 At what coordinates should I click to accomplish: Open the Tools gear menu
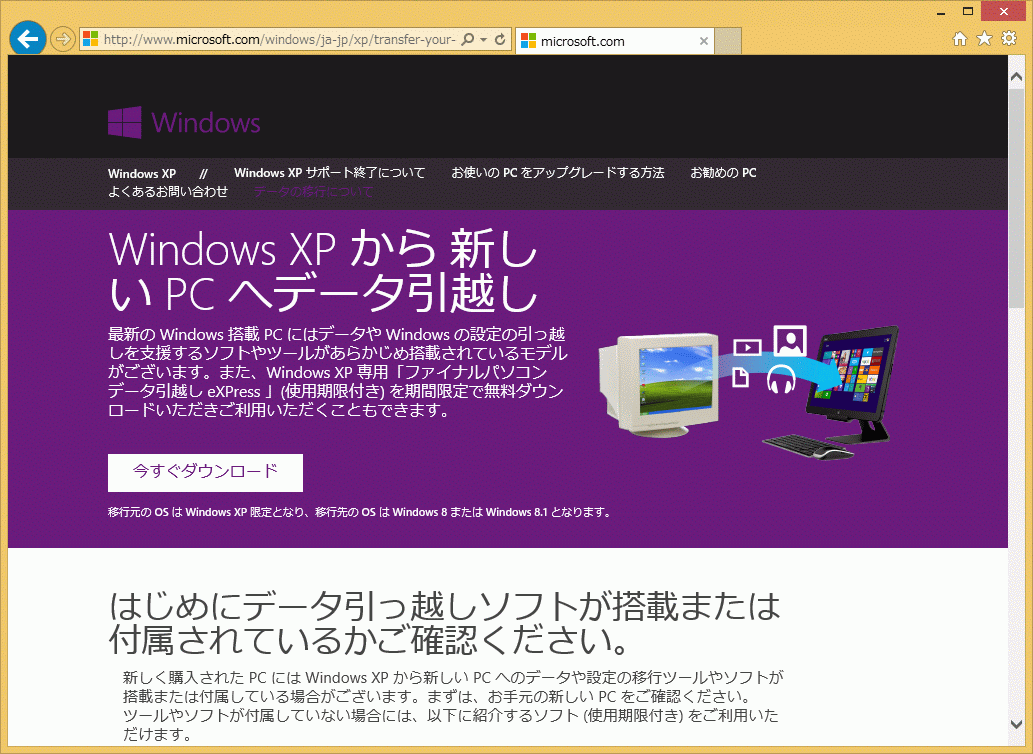point(1008,39)
